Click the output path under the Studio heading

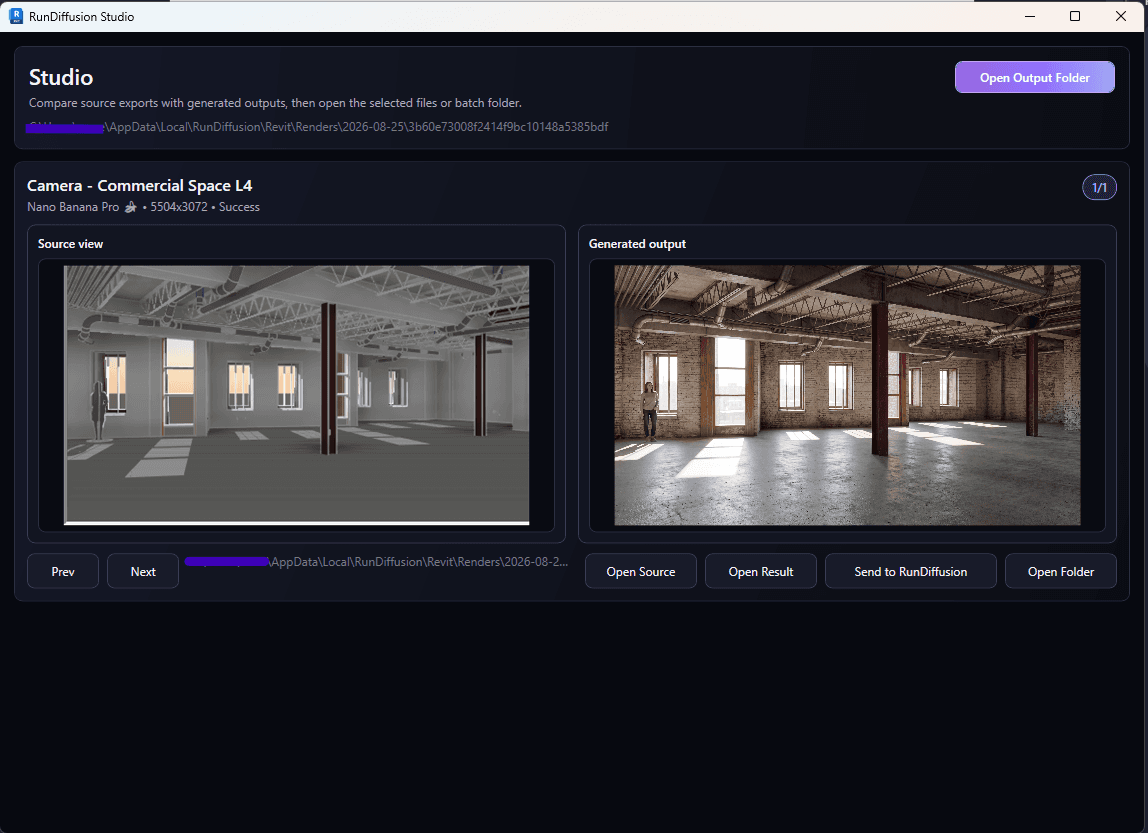(x=317, y=127)
